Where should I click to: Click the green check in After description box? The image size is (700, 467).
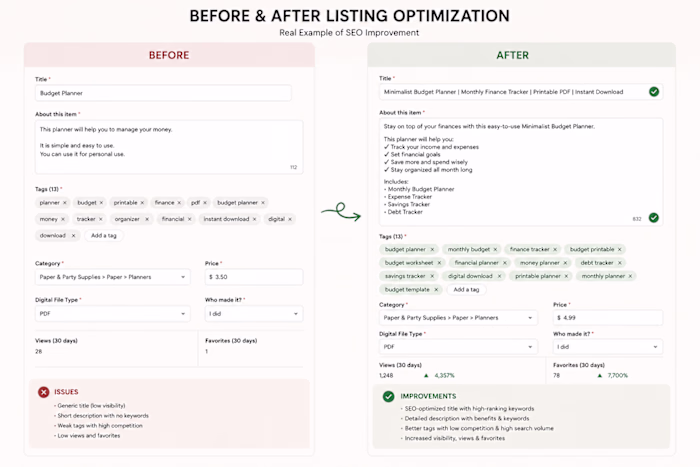pyautogui.click(x=654, y=218)
